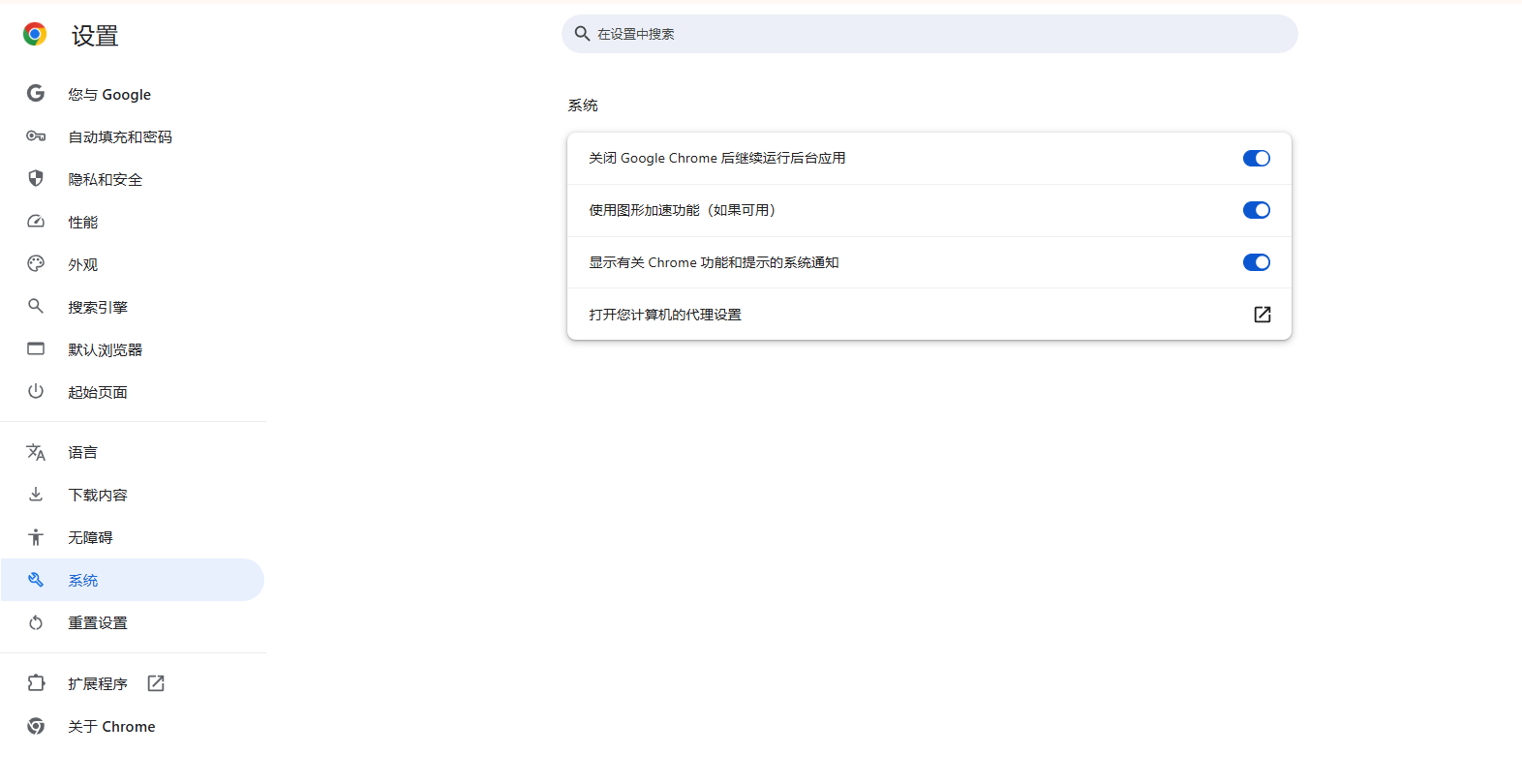Screen dimensions: 1522x784
Task: Click the 关闭 Google Chrome 后继续运行后台应用 label
Action: pos(717,158)
